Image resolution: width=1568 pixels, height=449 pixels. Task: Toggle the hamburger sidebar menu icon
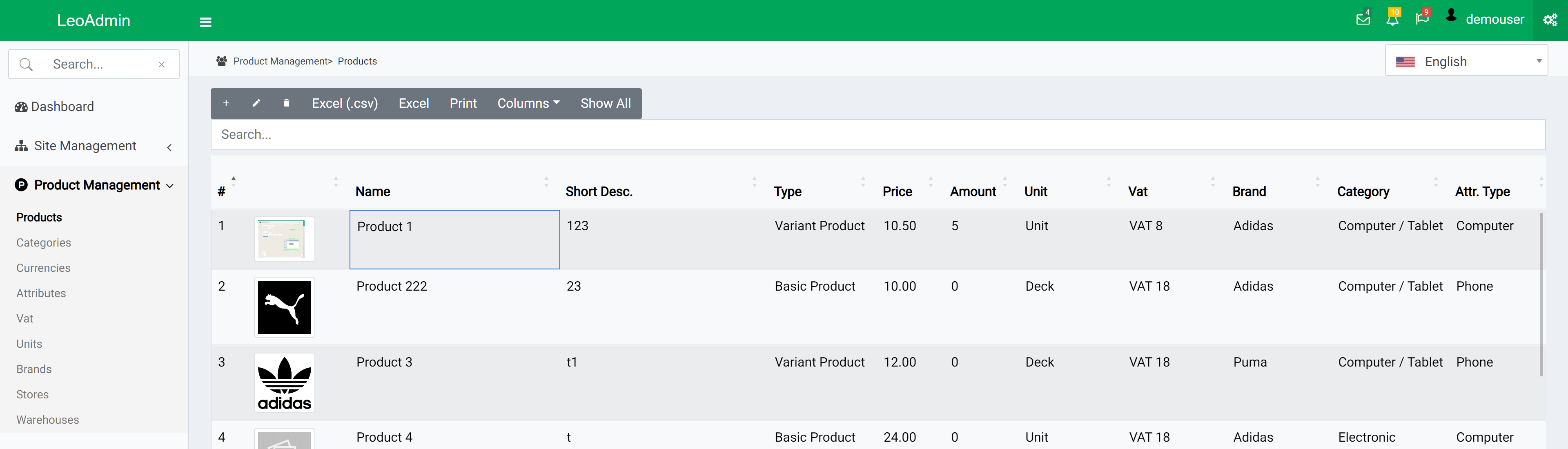[206, 22]
